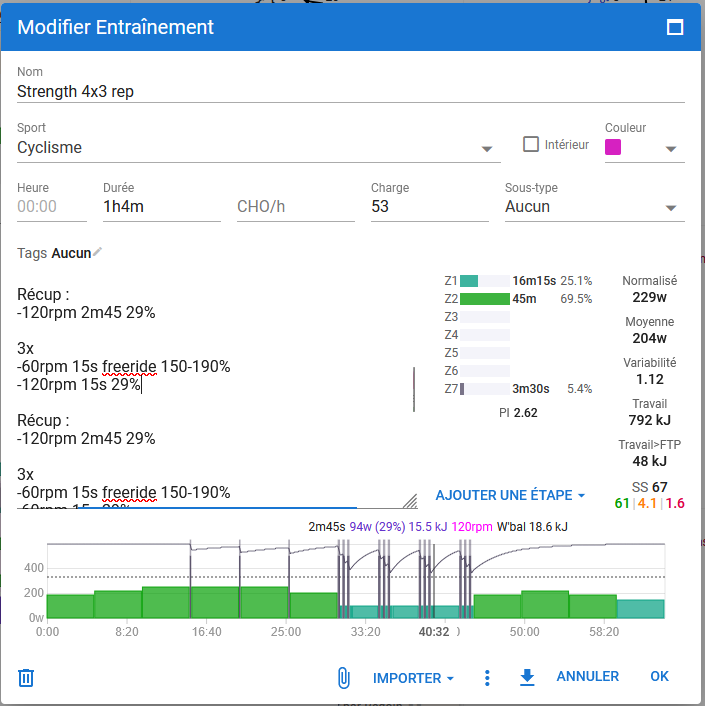
Task: Click the Durée input field
Action: click(161, 207)
